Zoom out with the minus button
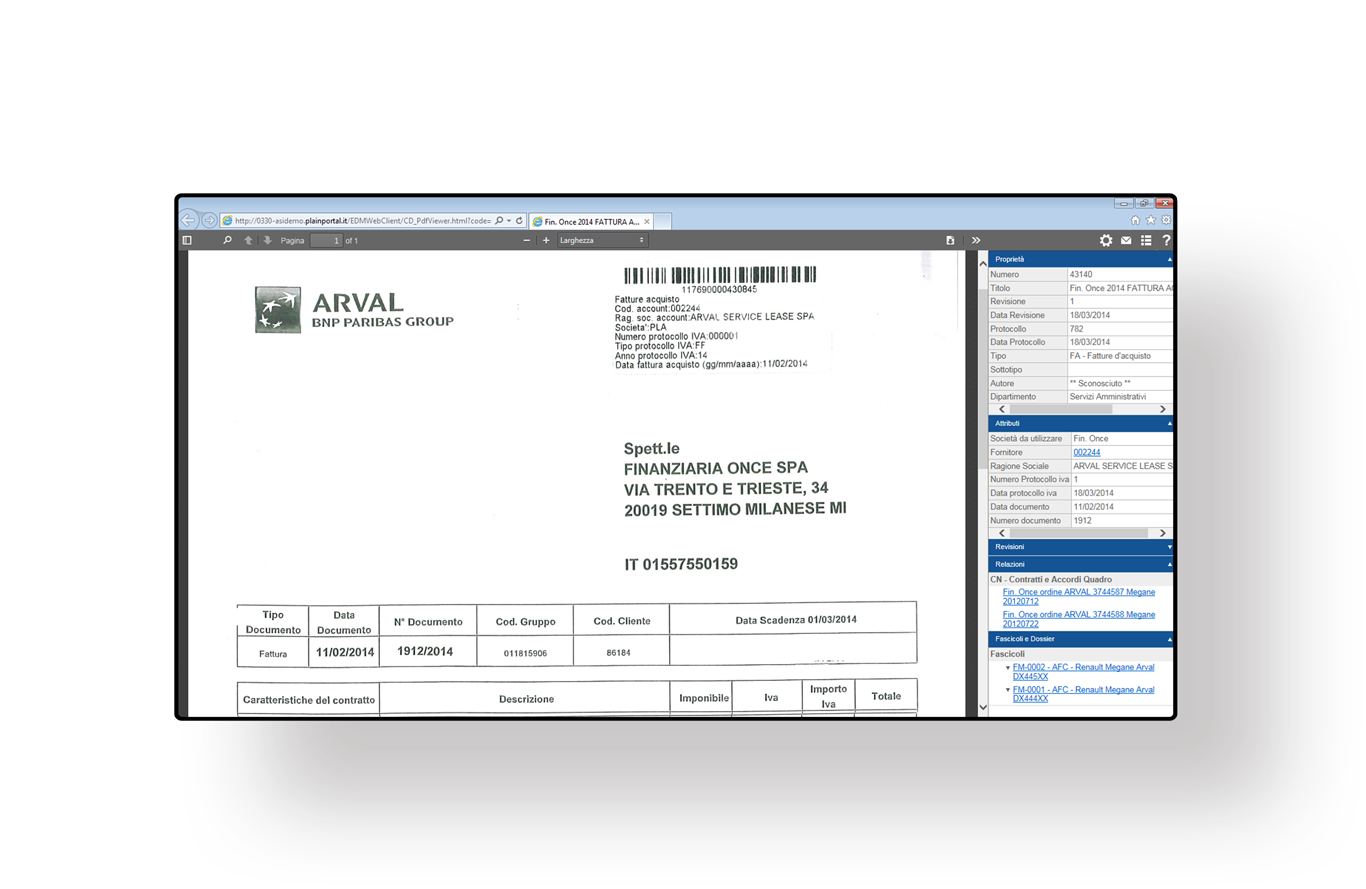The height and width of the screenshot is (889, 1366). (527, 241)
